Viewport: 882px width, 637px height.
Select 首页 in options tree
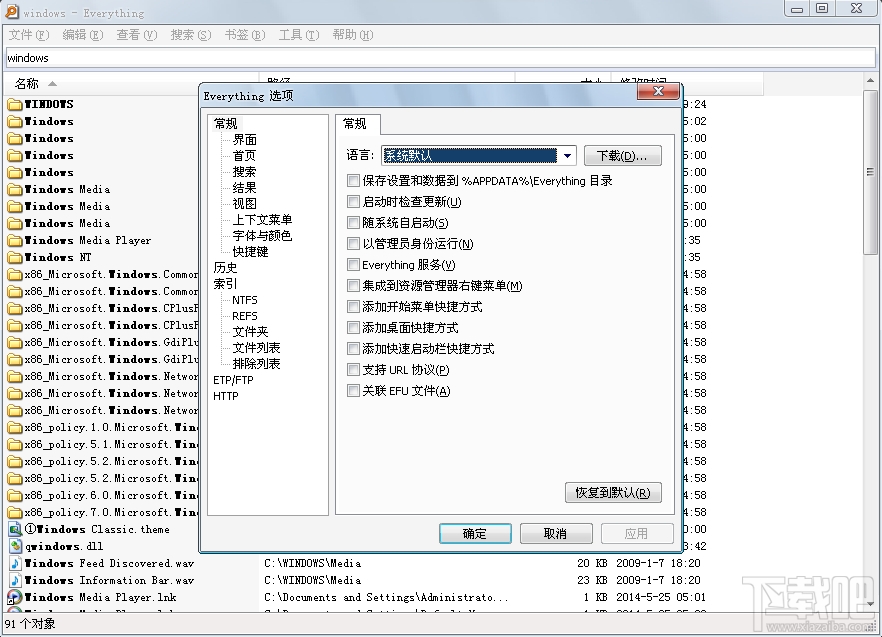click(245, 156)
